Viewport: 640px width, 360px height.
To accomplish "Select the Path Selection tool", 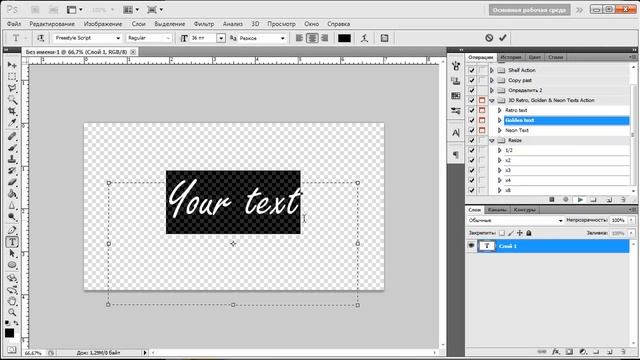I will tap(12, 253).
